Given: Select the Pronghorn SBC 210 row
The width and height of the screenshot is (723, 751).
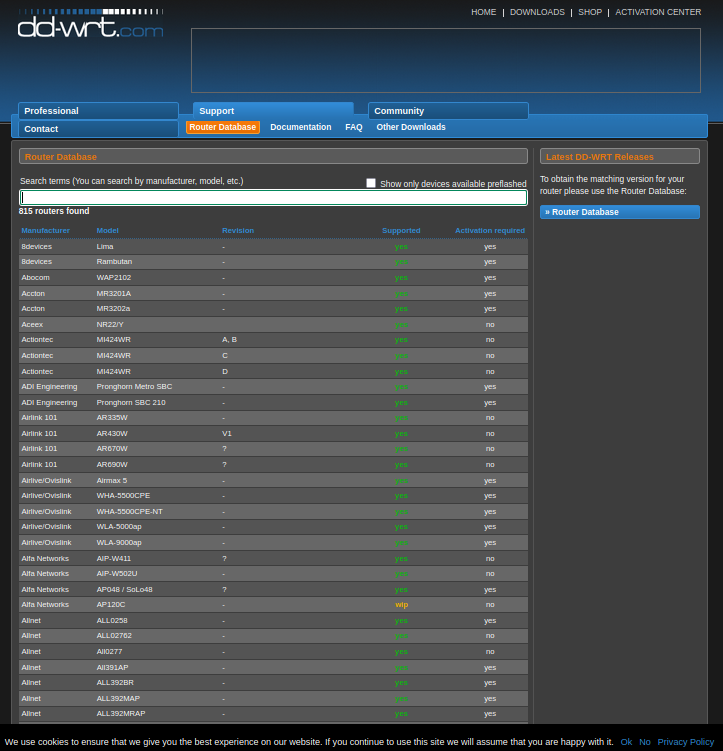Looking at the screenshot, I should click(273, 402).
